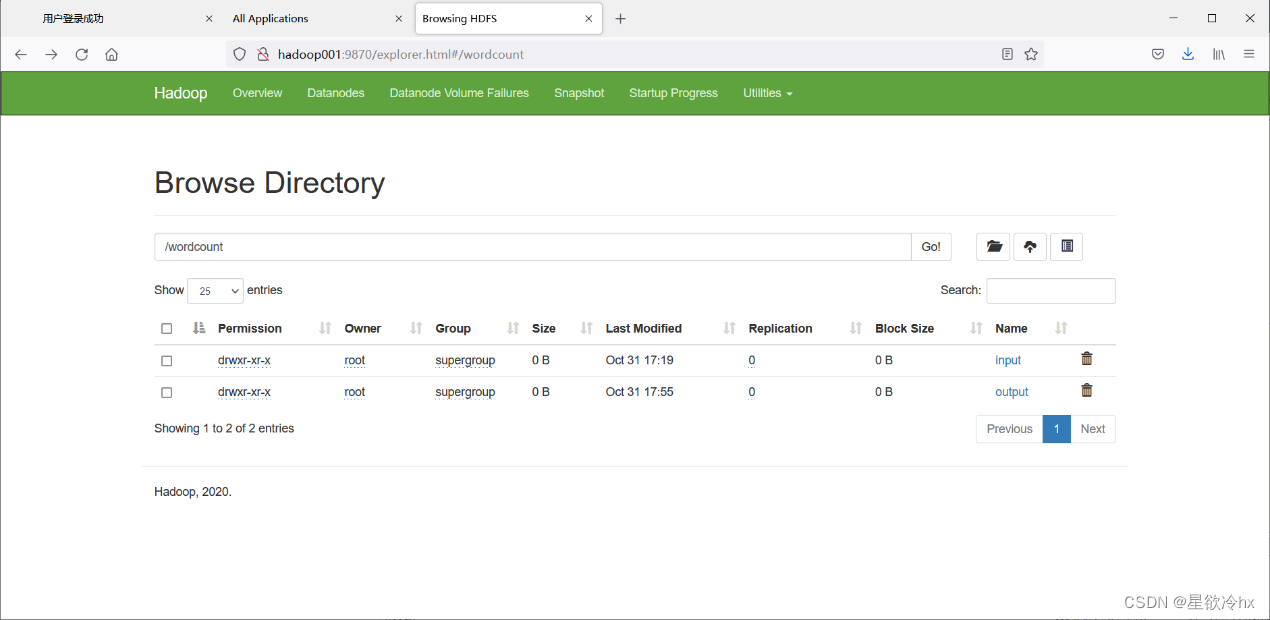Screen dimensions: 1270x620
Task: Click the upload files cloud icon
Action: coord(1030,246)
